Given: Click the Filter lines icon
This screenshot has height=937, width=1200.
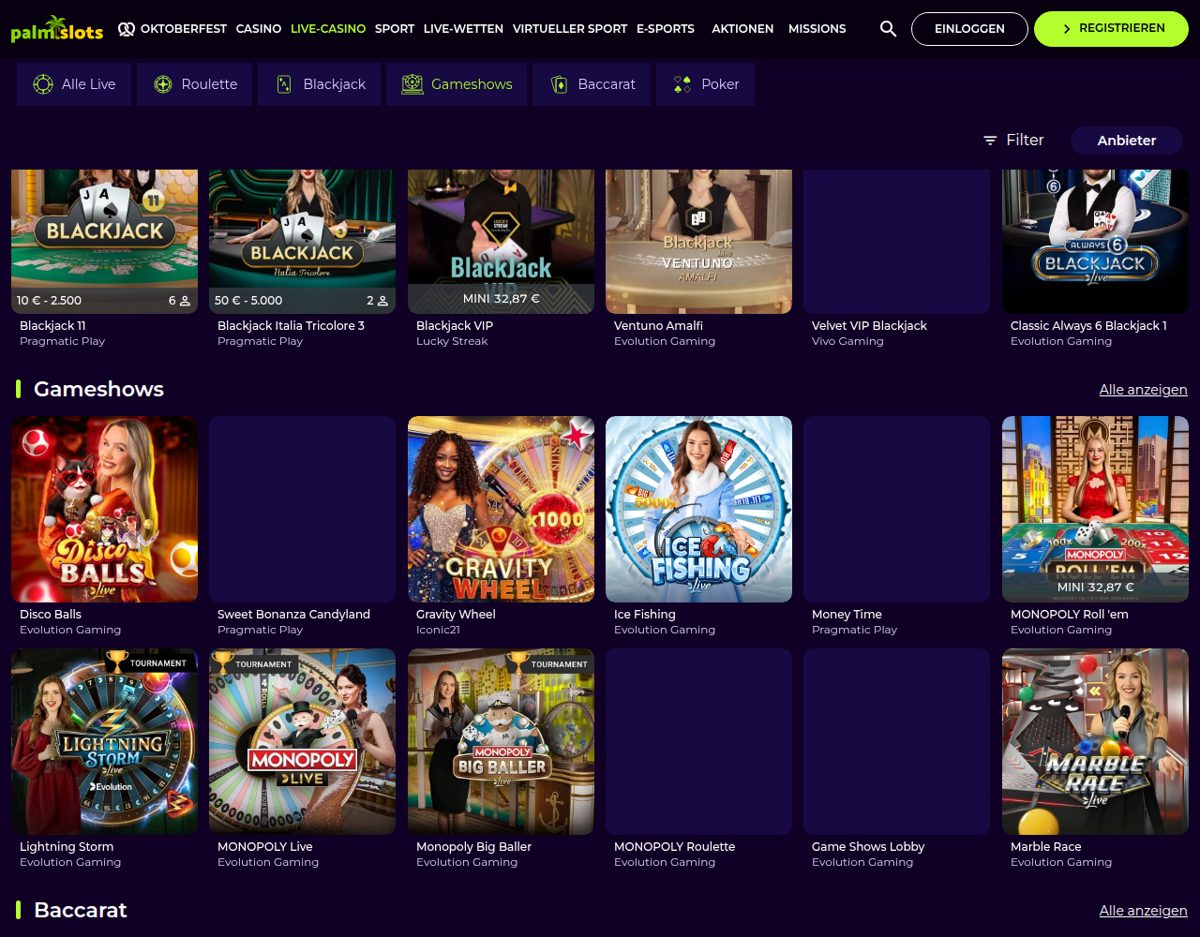Looking at the screenshot, I should click(990, 141).
